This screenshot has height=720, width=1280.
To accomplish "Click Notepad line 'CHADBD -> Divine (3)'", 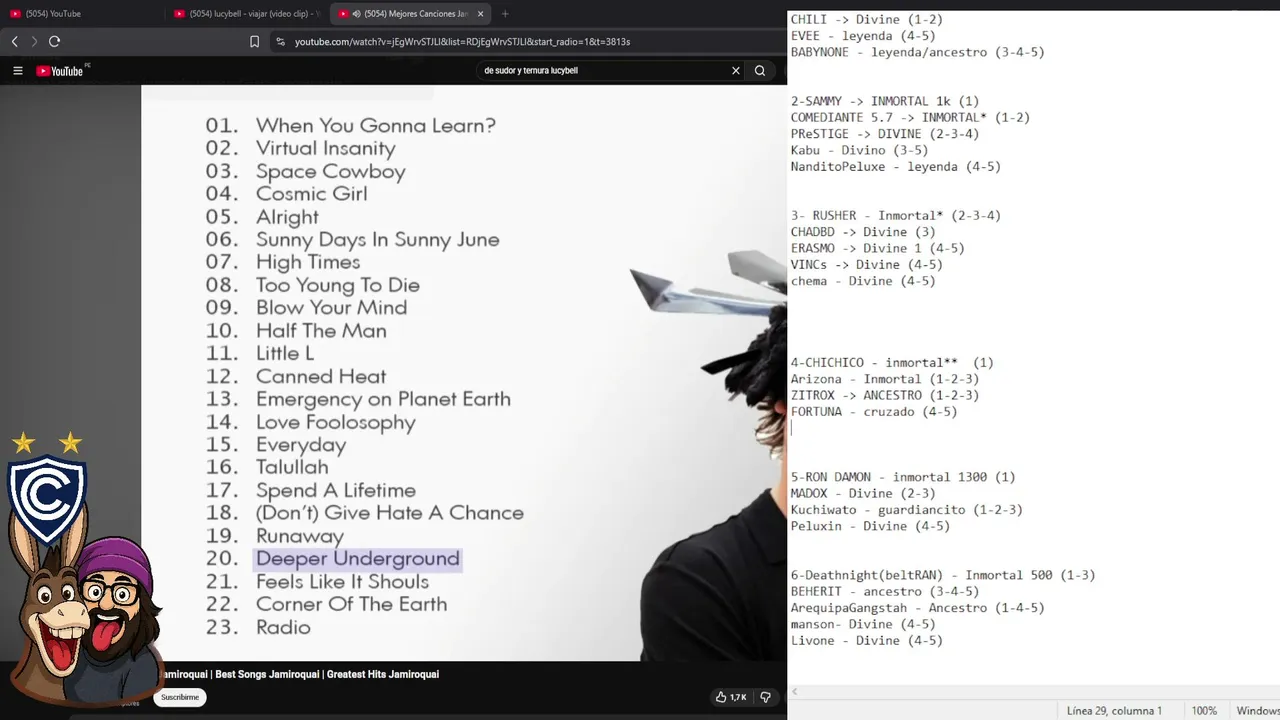I will click(x=863, y=232).
